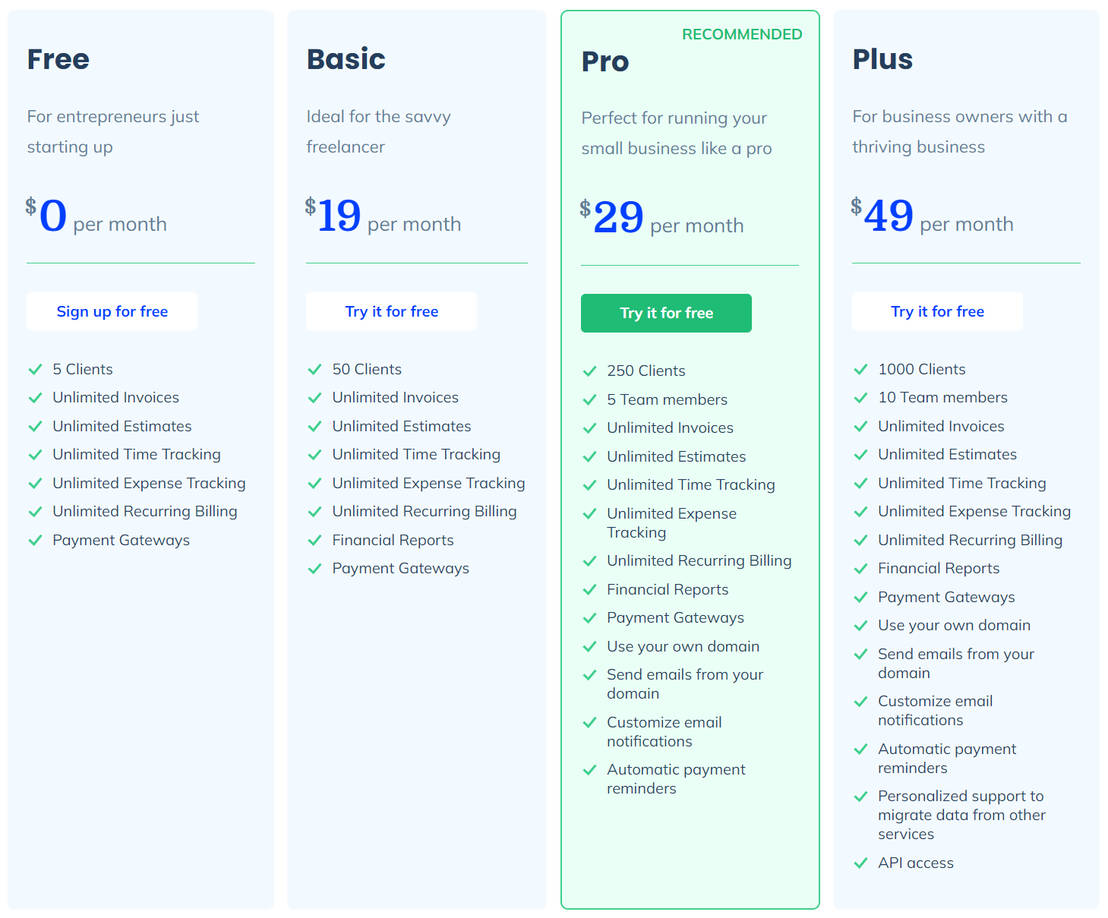Click the checkmark beside 5 Team members
1108x918 pixels.
pyautogui.click(x=590, y=400)
